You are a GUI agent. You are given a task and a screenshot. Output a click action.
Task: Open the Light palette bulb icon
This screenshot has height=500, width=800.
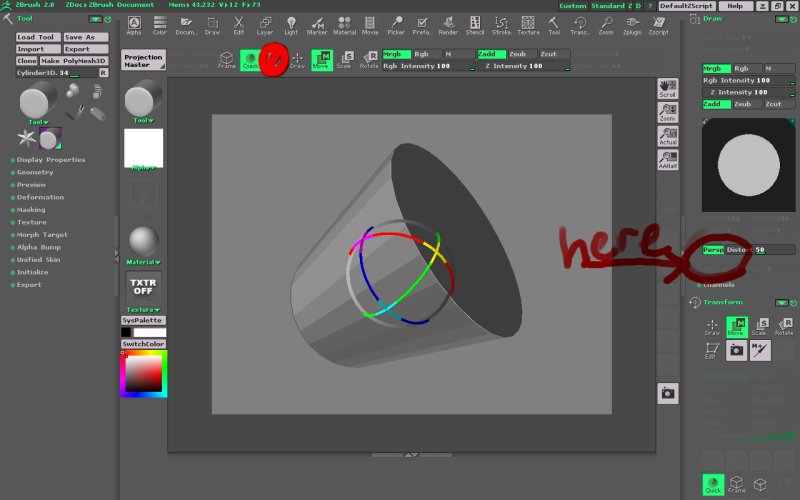tap(291, 25)
